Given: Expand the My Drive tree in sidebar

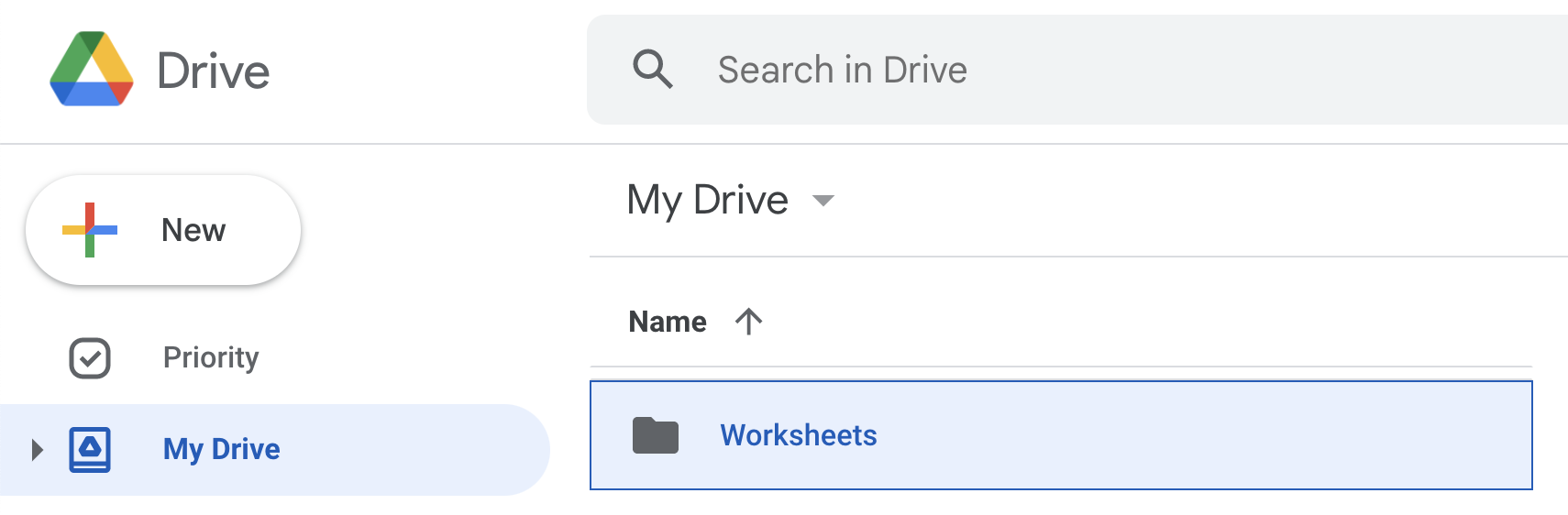Looking at the screenshot, I should 37,449.
